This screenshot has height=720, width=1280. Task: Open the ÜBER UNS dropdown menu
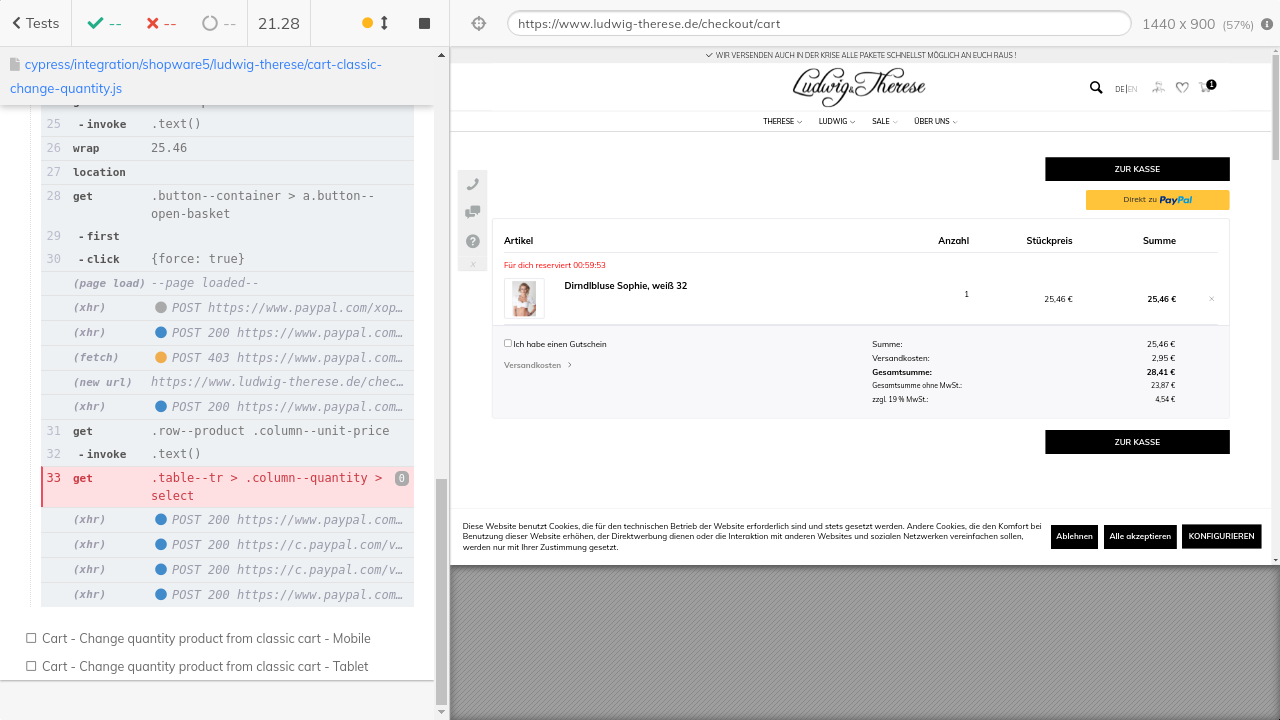[x=935, y=121]
